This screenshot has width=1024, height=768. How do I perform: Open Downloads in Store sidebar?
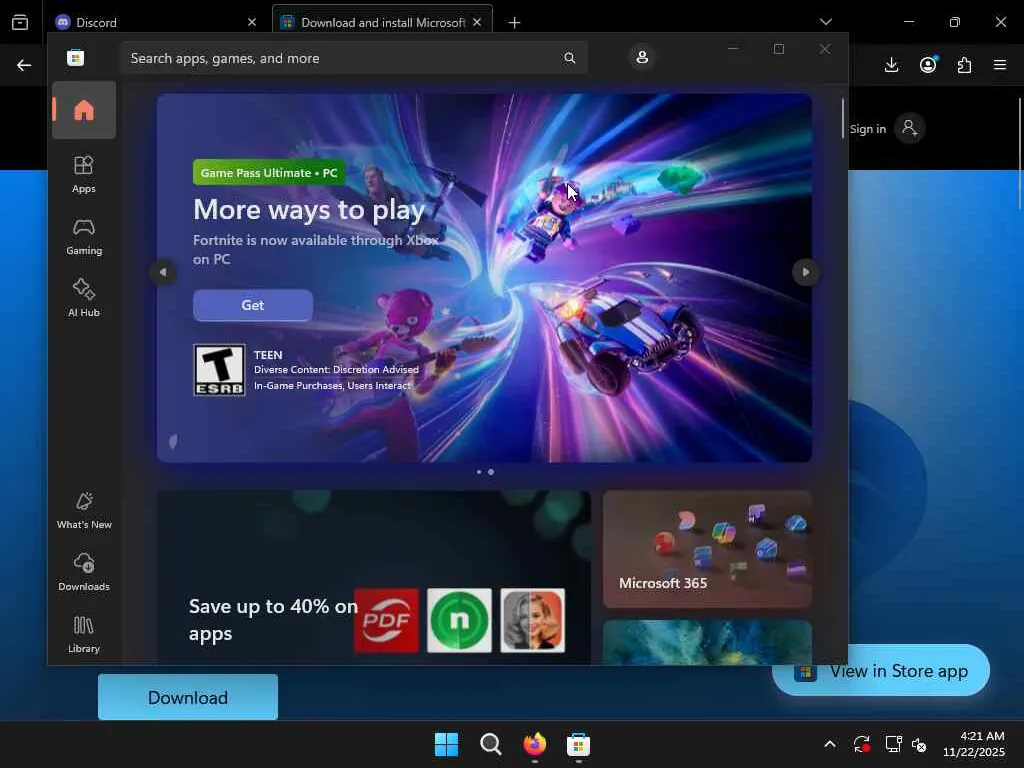84,572
